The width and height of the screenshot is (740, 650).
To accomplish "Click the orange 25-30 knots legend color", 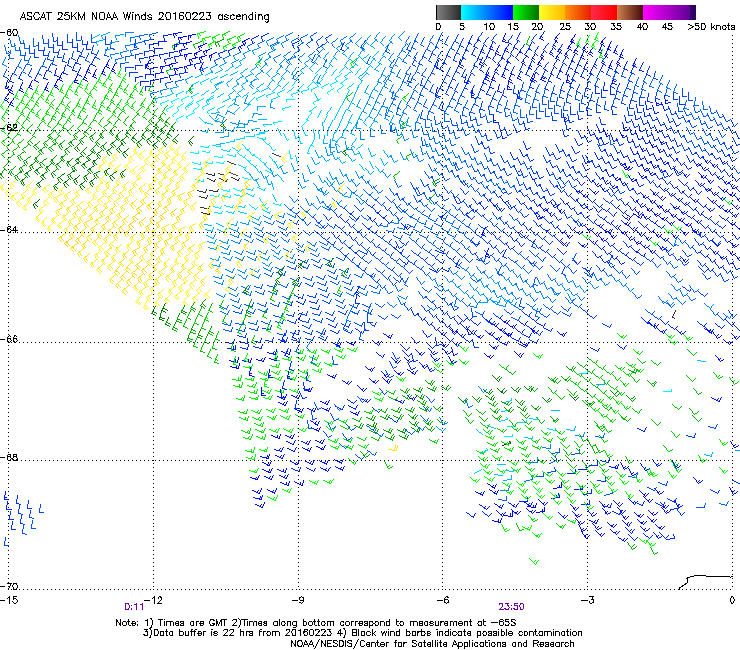I will (578, 12).
